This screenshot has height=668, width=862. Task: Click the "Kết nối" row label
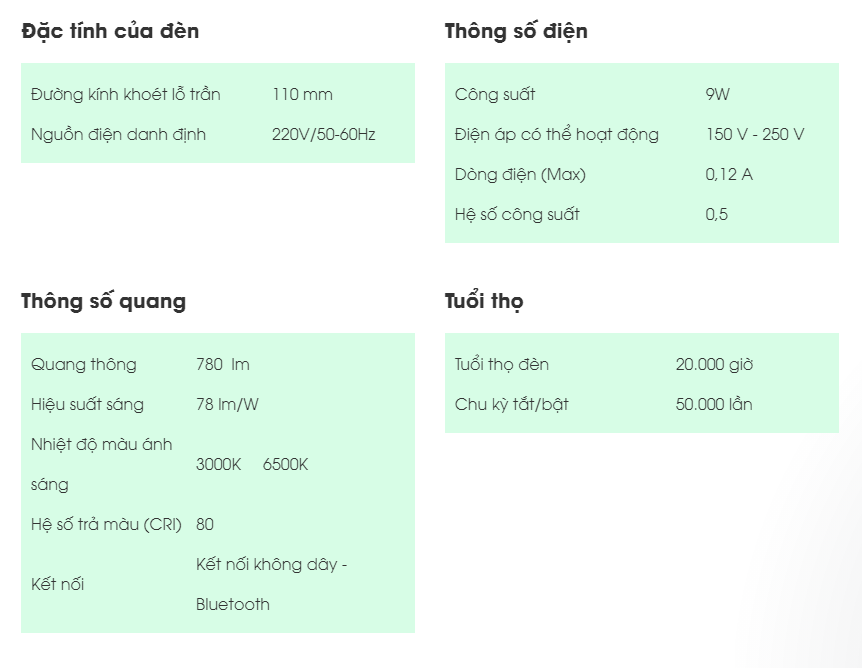[x=57, y=584]
